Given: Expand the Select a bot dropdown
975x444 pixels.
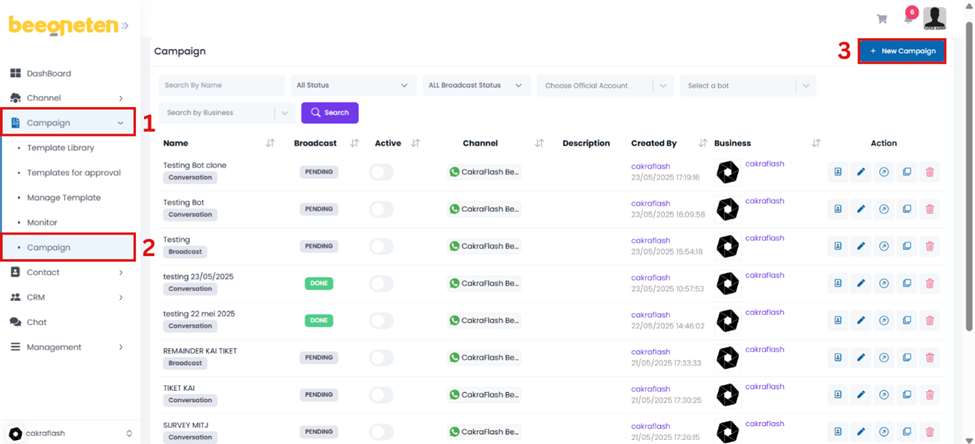Looking at the screenshot, I should (x=747, y=86).
